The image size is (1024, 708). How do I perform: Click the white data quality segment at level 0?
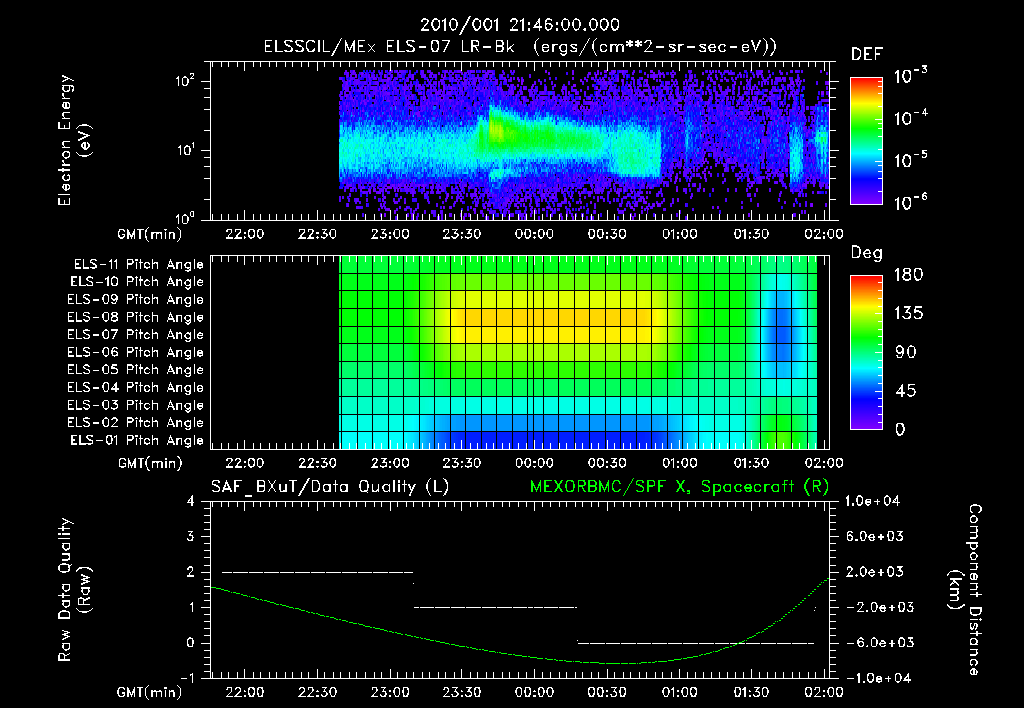pos(696,643)
